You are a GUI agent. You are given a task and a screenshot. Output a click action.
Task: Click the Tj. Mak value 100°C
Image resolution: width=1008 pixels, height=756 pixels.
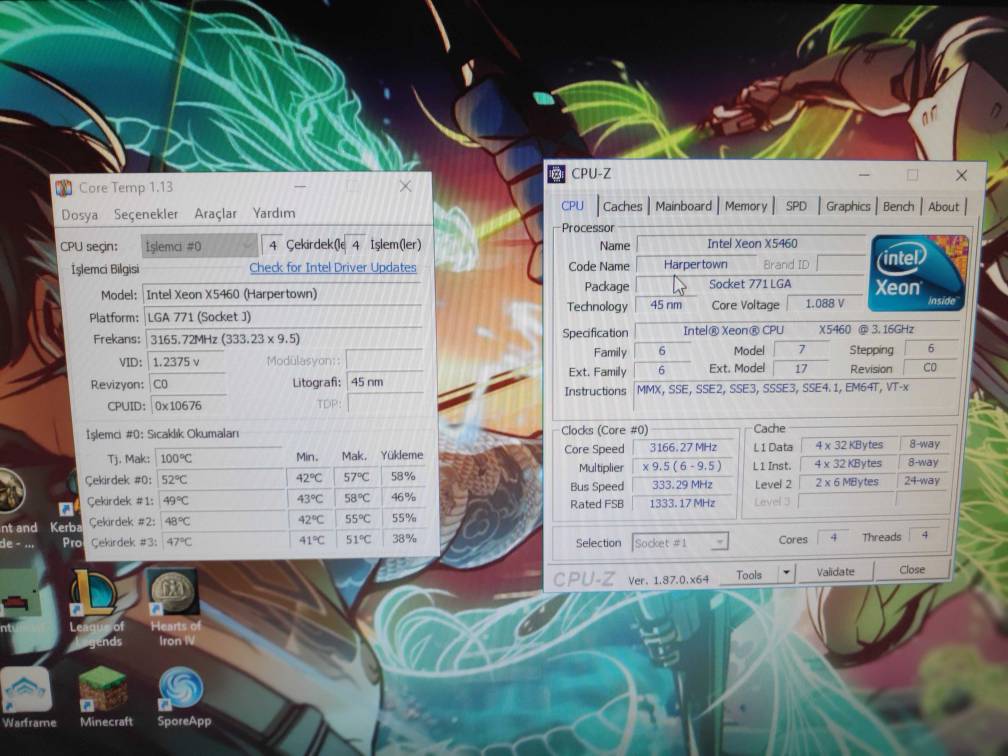tap(218, 458)
